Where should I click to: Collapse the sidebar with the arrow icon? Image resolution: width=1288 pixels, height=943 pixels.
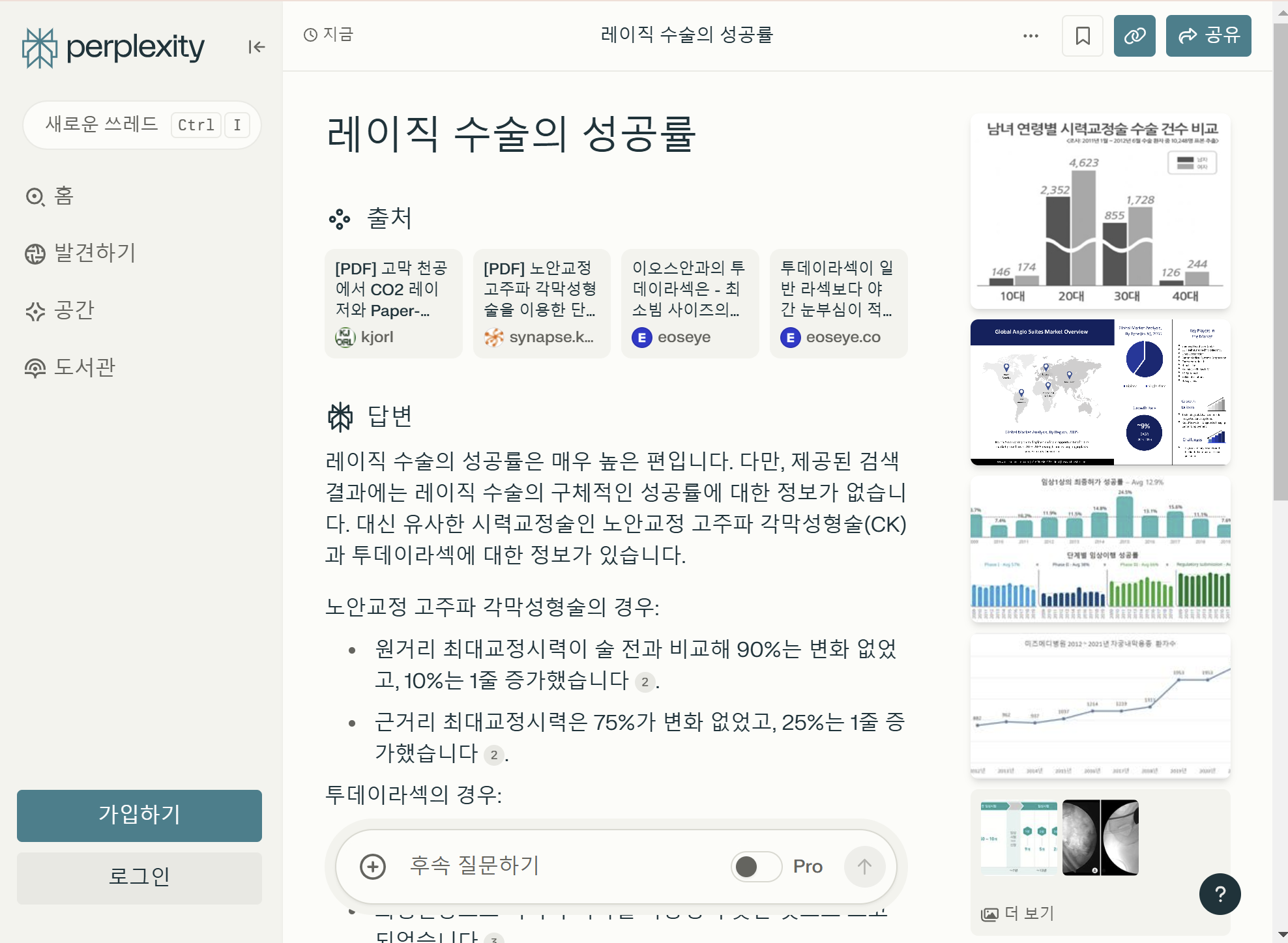point(256,47)
